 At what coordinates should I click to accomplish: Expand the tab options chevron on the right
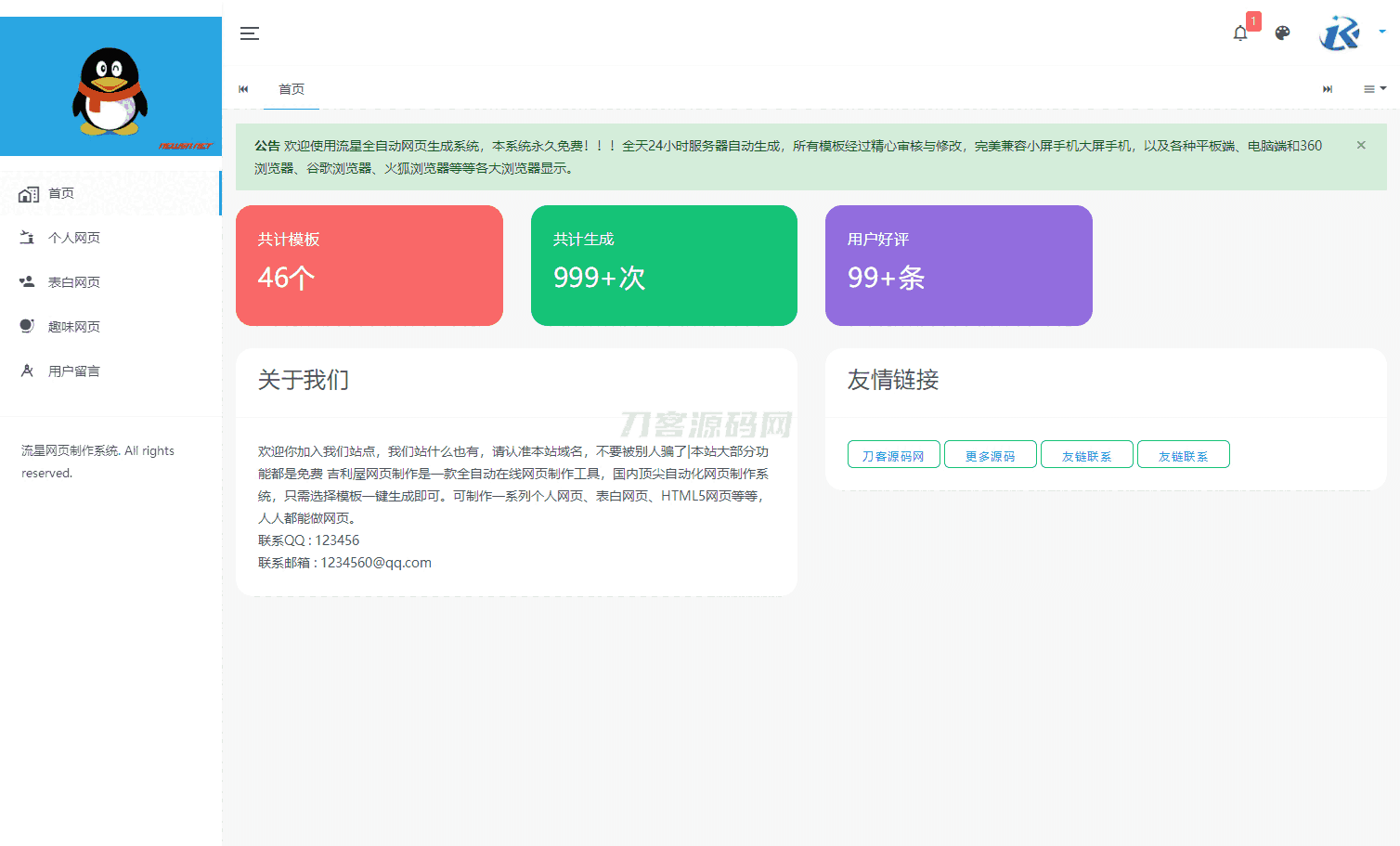(1385, 88)
